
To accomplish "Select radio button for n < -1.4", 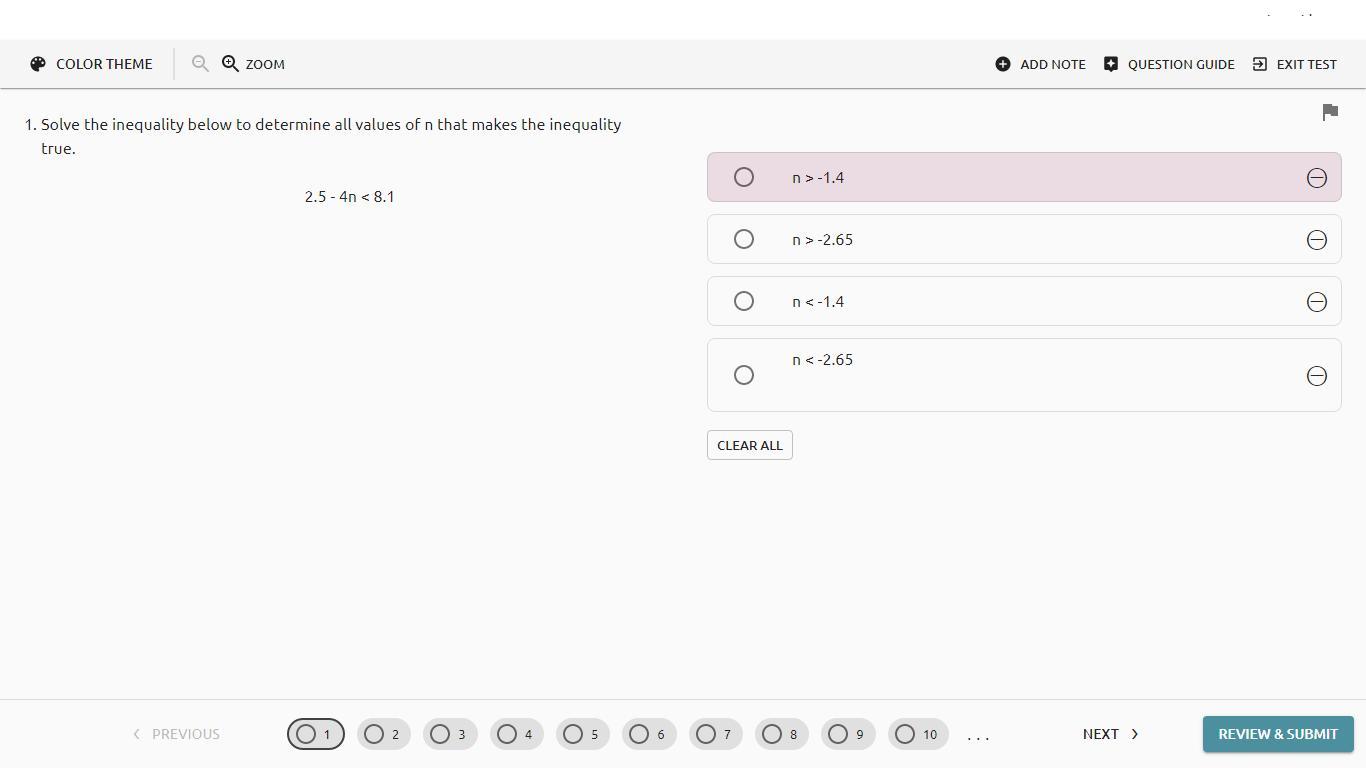I will point(744,302).
